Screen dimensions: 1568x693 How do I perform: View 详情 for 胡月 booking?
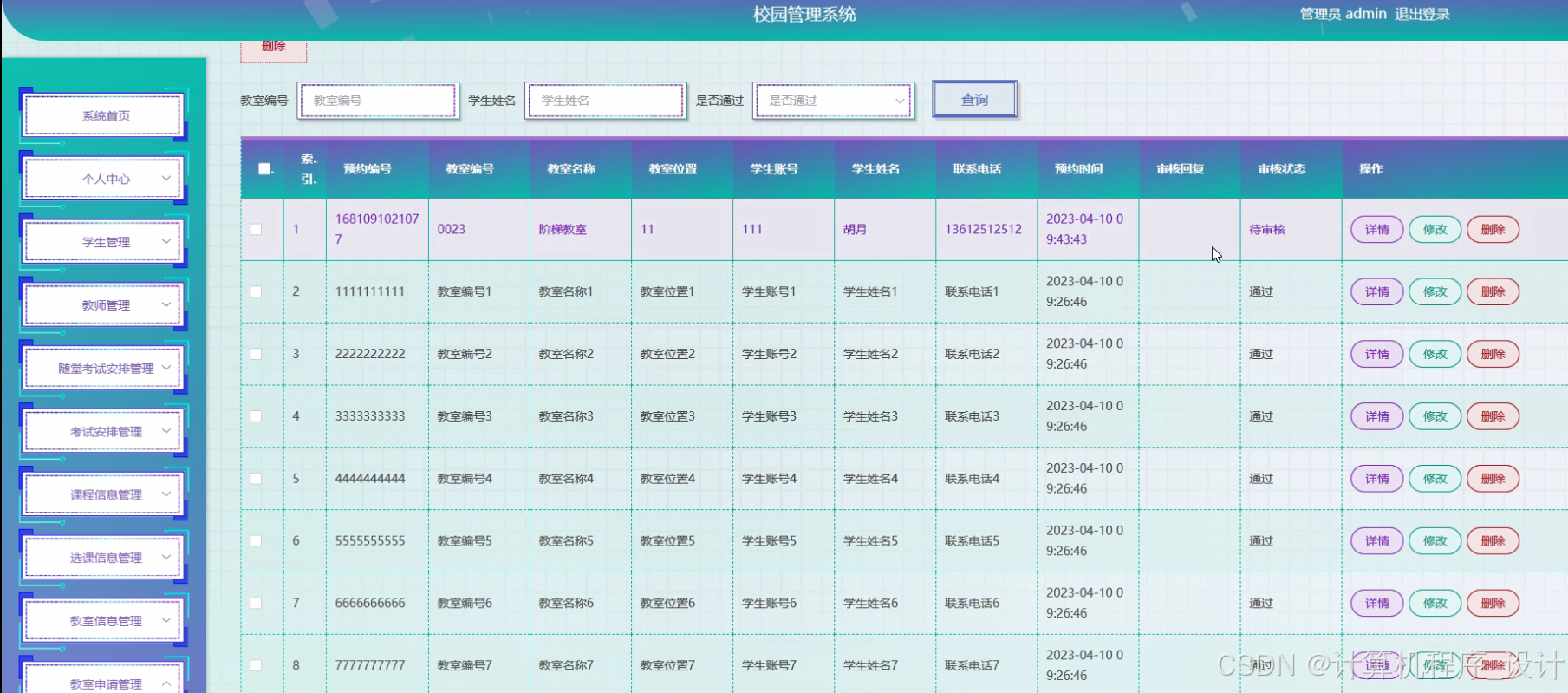click(x=1376, y=229)
